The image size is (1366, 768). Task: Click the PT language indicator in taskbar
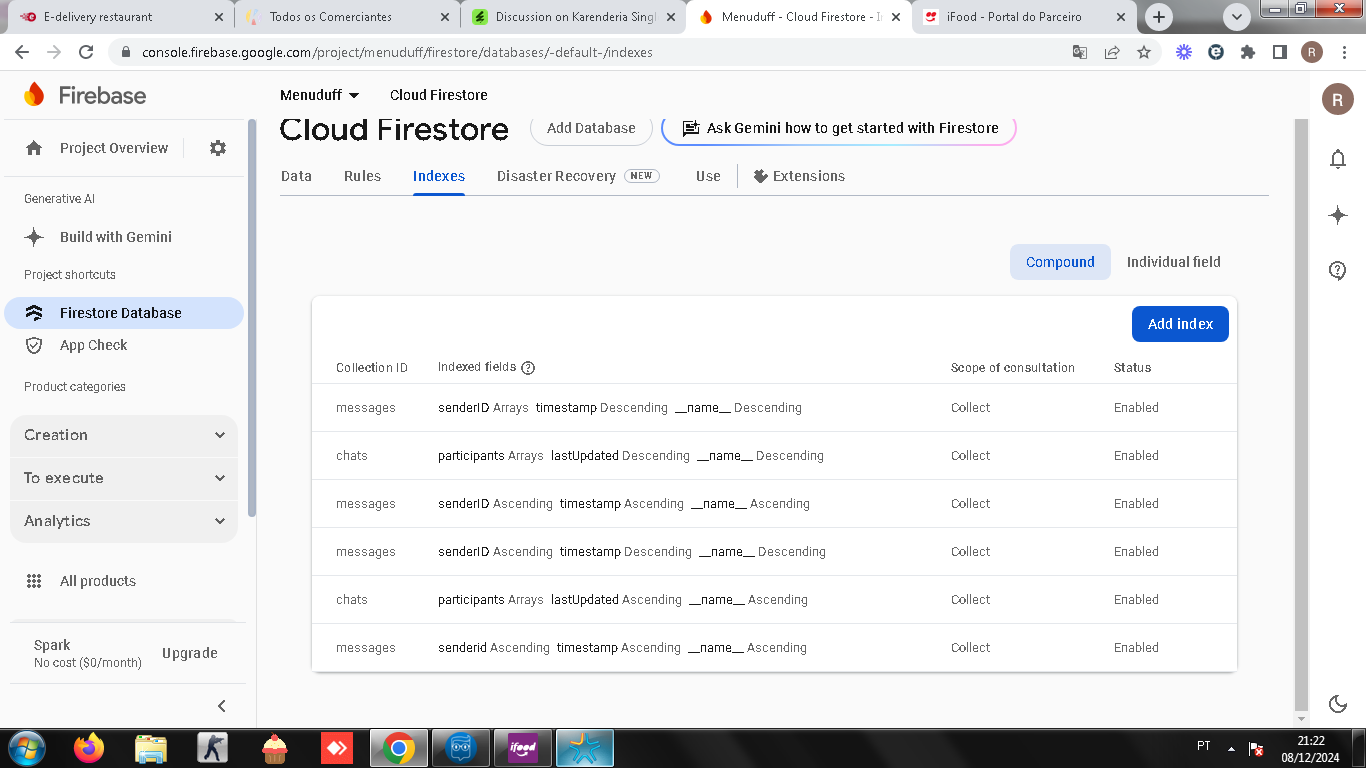pyautogui.click(x=1204, y=746)
